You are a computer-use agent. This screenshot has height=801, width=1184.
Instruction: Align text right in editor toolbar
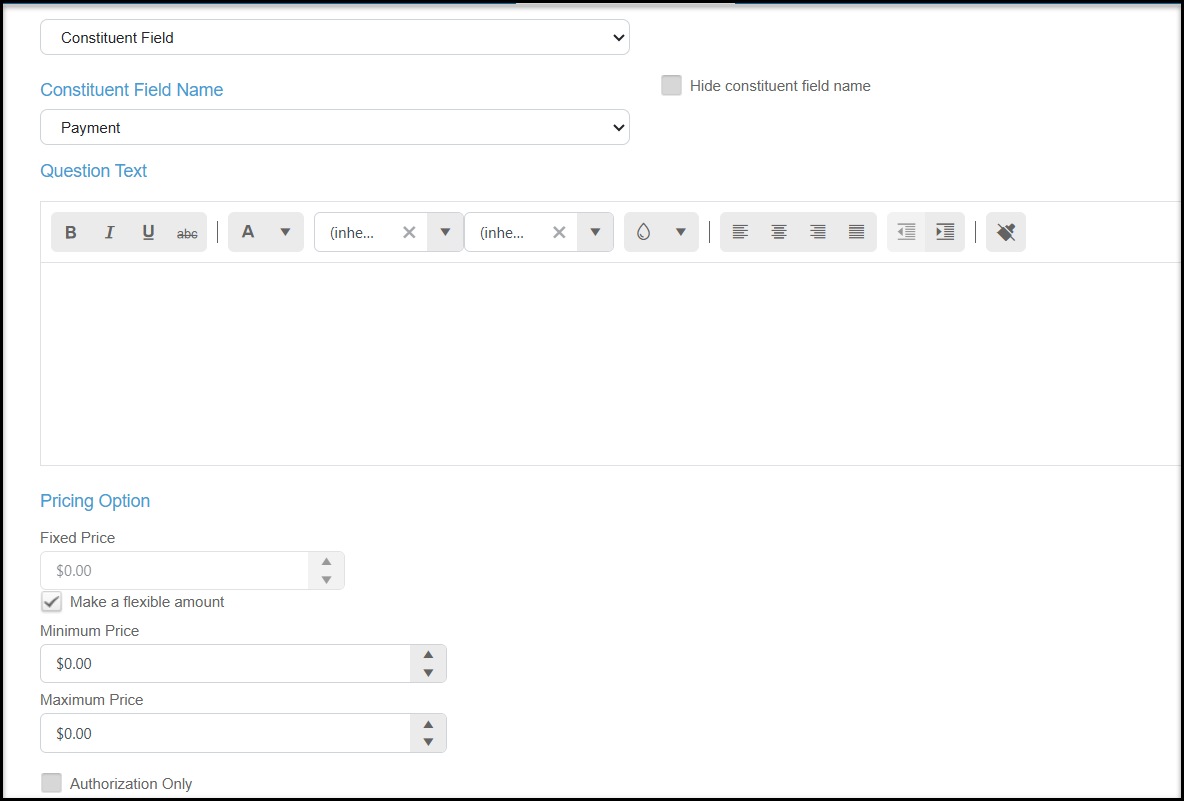click(x=817, y=232)
